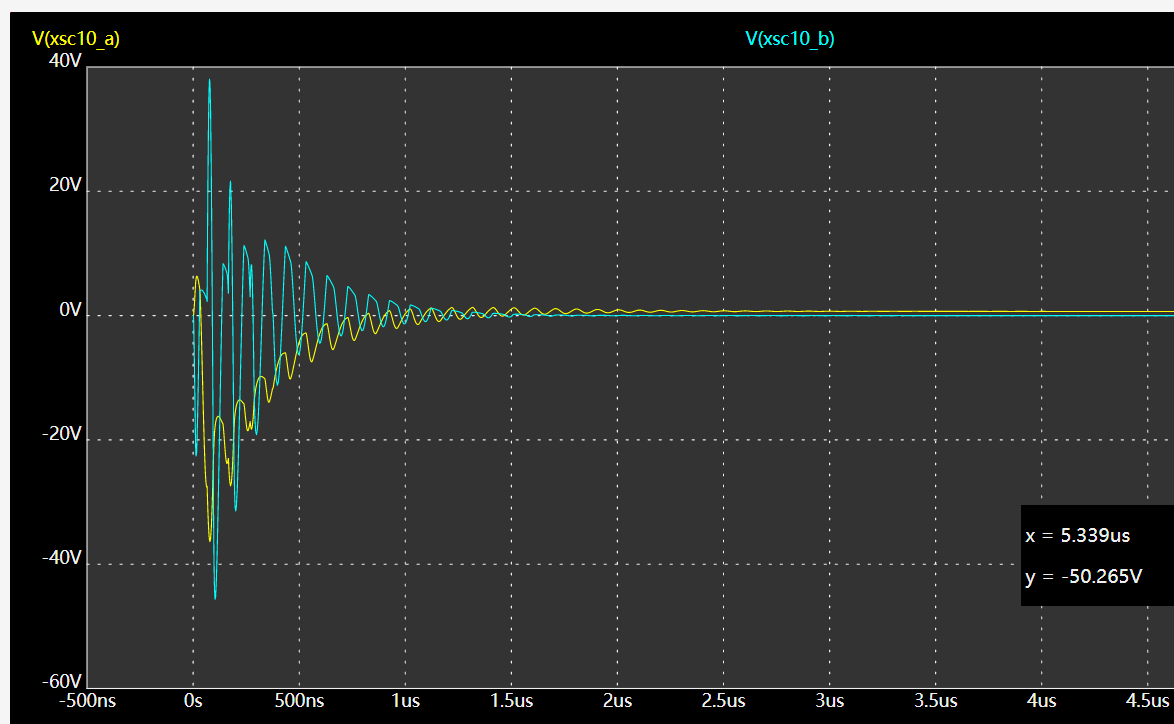This screenshot has height=724, width=1174.
Task: Click the x = 5.339us cursor readout
Action: (x=1077, y=536)
